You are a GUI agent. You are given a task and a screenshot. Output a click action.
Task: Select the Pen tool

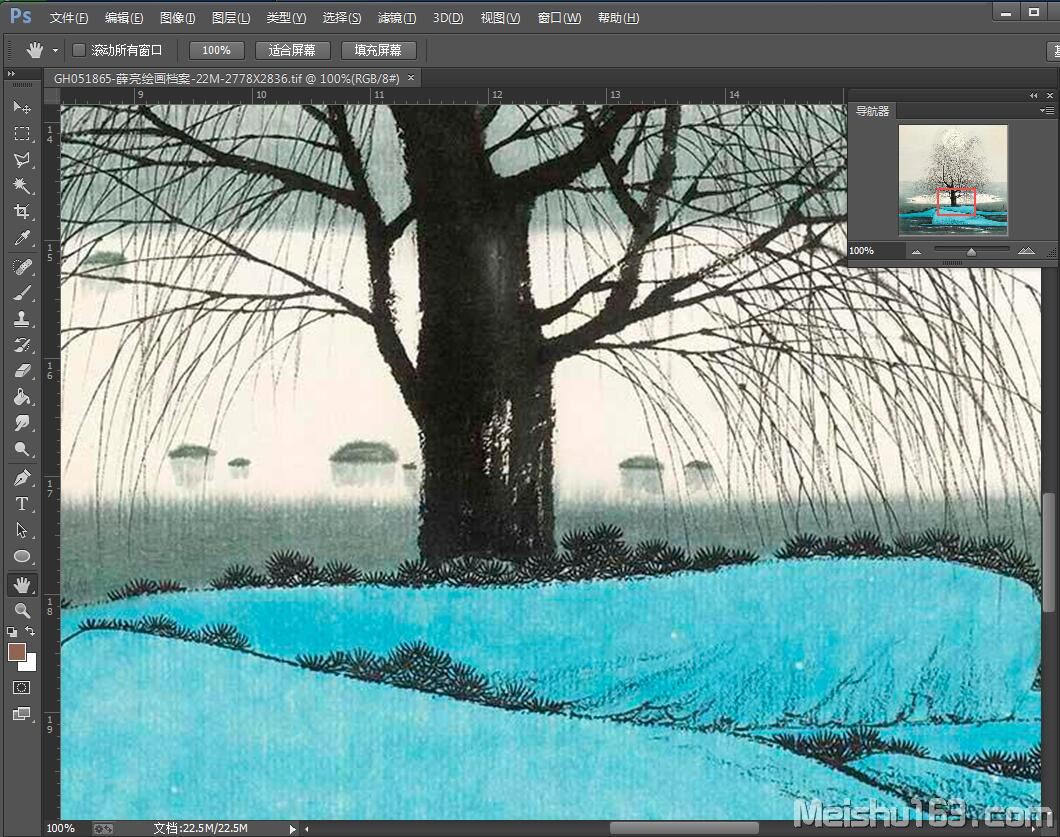22,478
